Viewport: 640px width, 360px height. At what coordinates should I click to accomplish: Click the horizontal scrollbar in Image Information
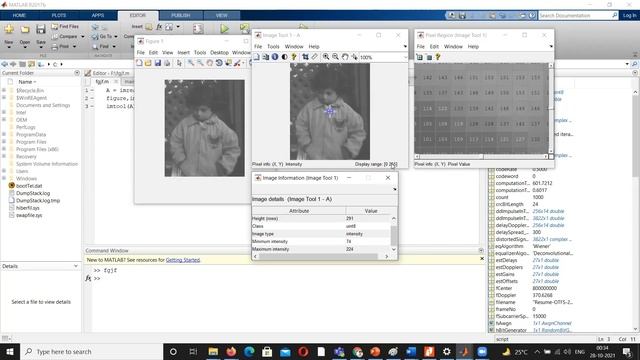click(x=318, y=257)
